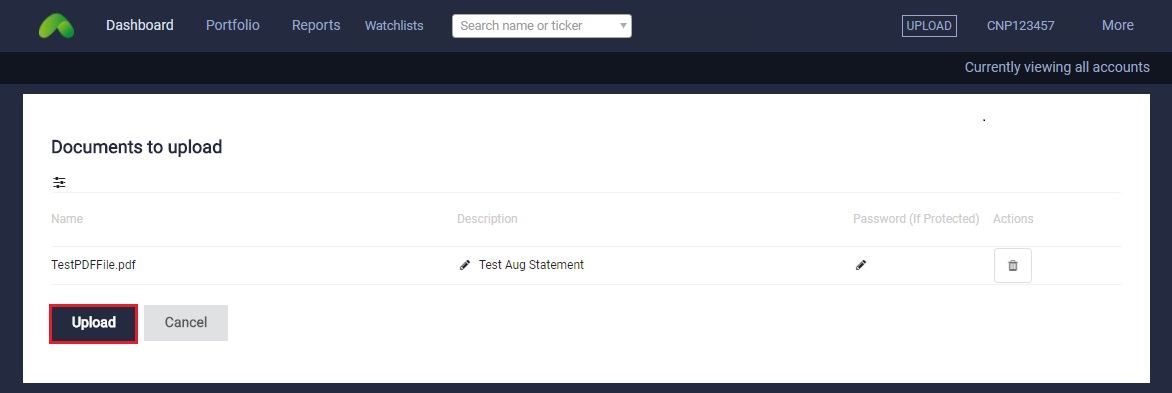
Task: Click the 'Password (If Protected)' column header
Action: (916, 219)
